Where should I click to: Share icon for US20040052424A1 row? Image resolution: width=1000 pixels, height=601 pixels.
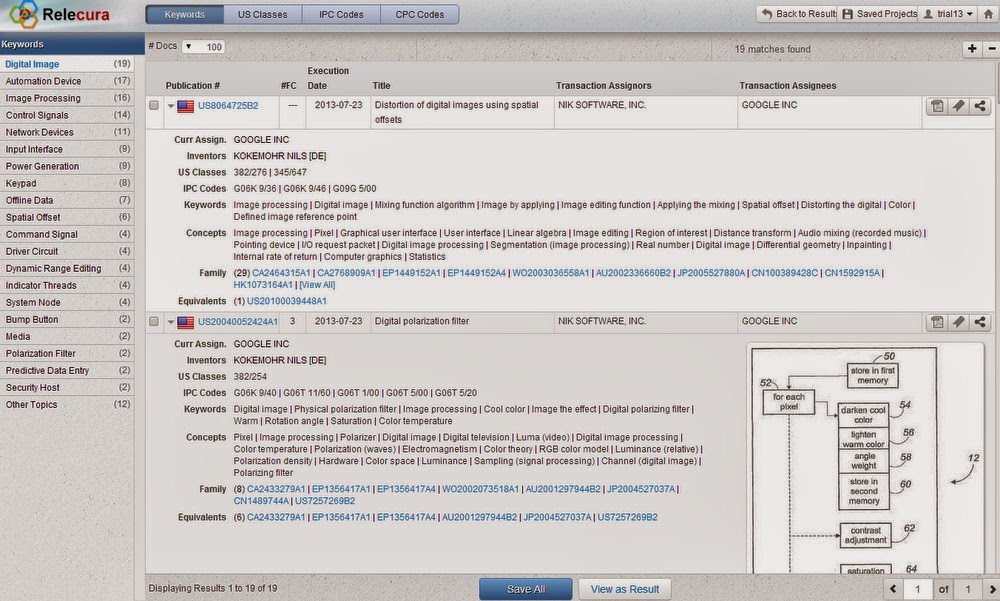[980, 322]
